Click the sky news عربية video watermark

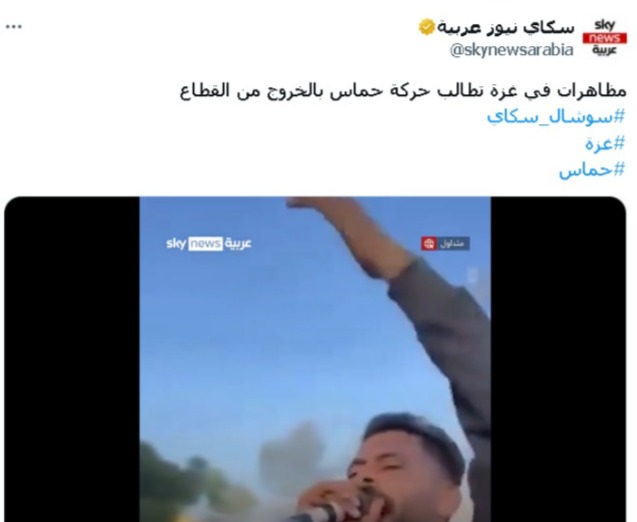click(x=209, y=244)
